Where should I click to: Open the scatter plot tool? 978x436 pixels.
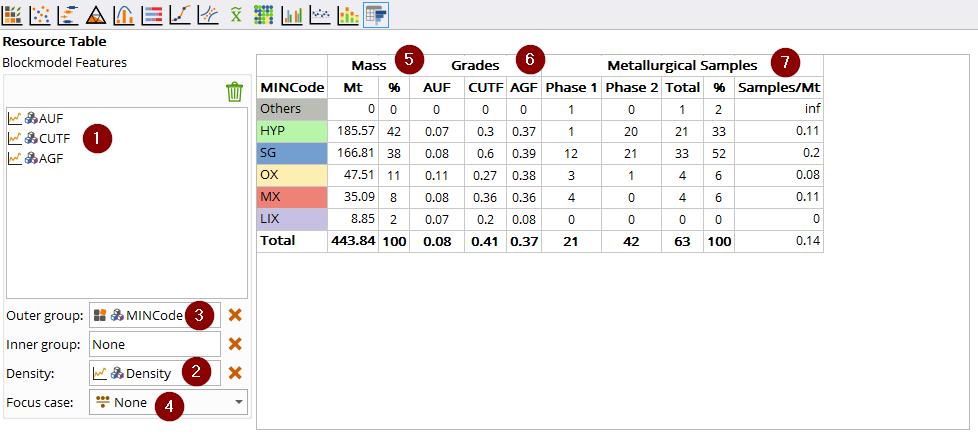pyautogui.click(x=40, y=14)
